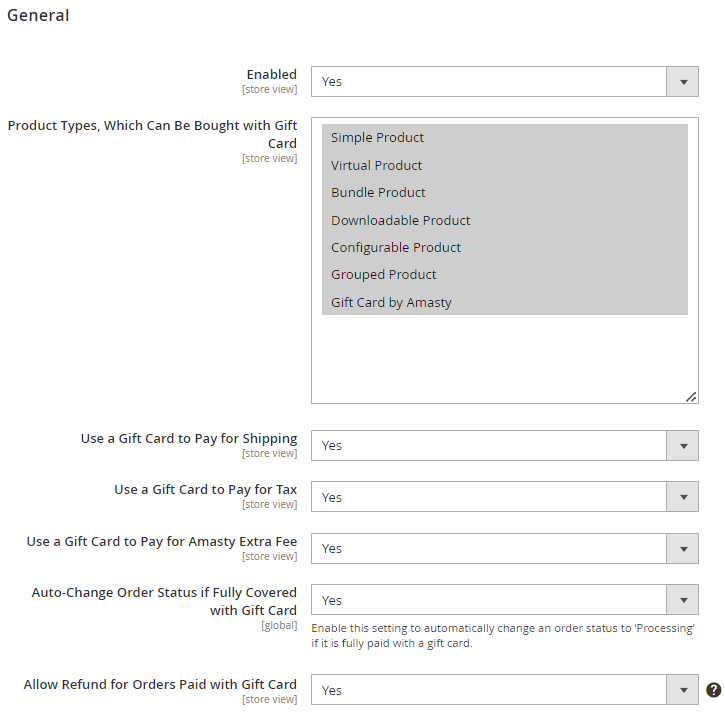This screenshot has width=725, height=719.
Task: Select Grouped Product option
Action: coord(505,275)
